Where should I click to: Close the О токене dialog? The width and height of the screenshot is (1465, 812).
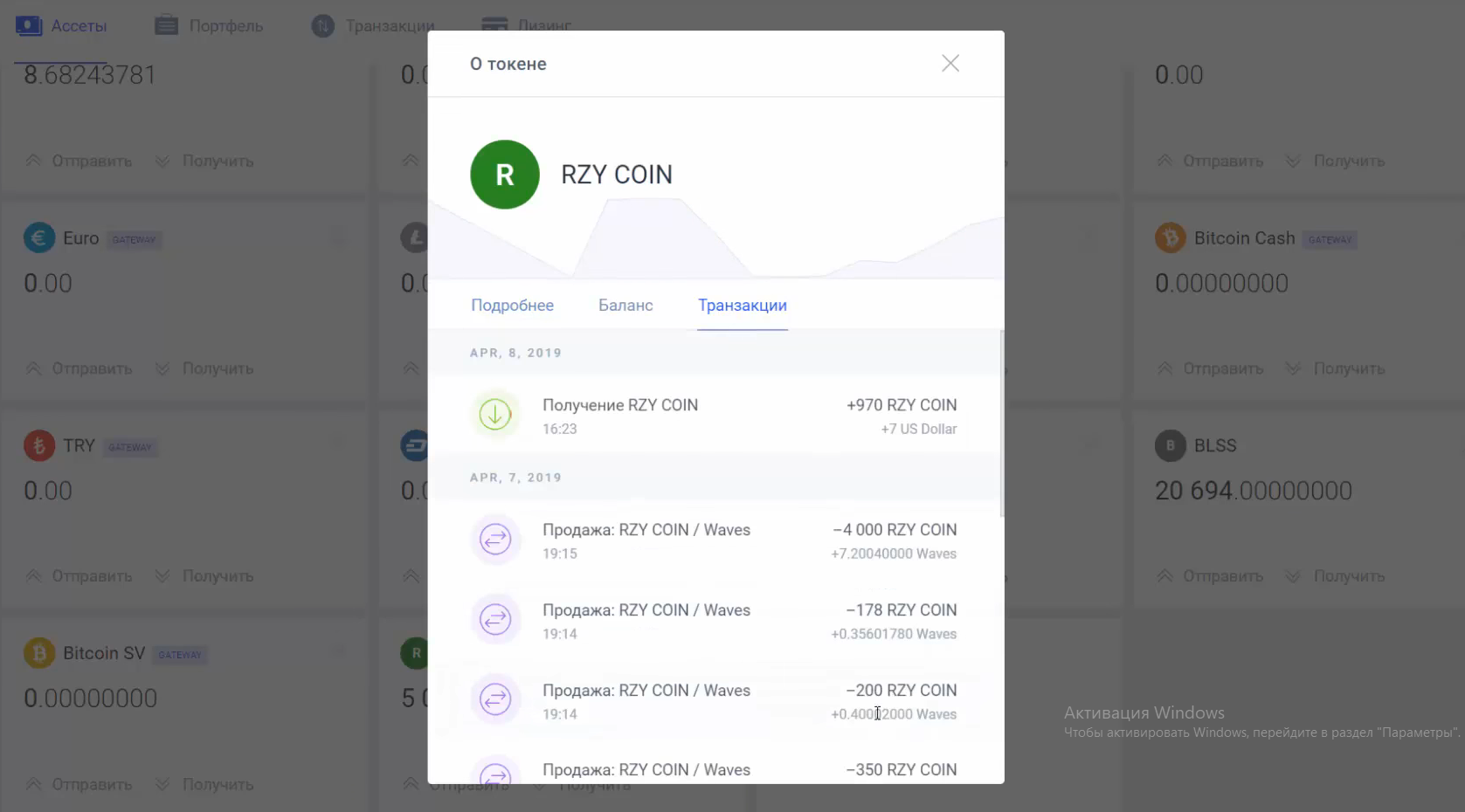click(950, 63)
